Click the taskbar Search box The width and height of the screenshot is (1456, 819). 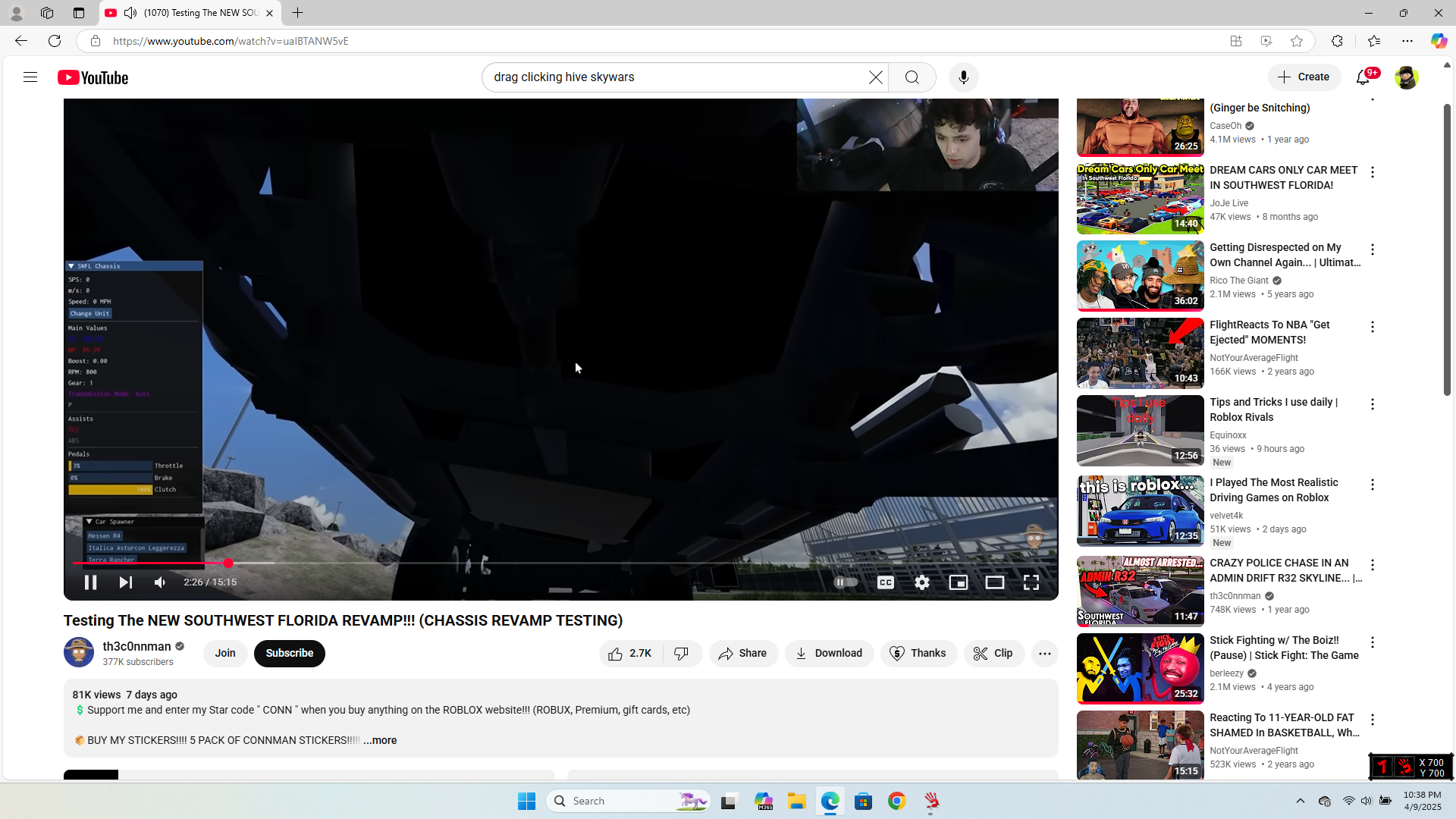629,801
